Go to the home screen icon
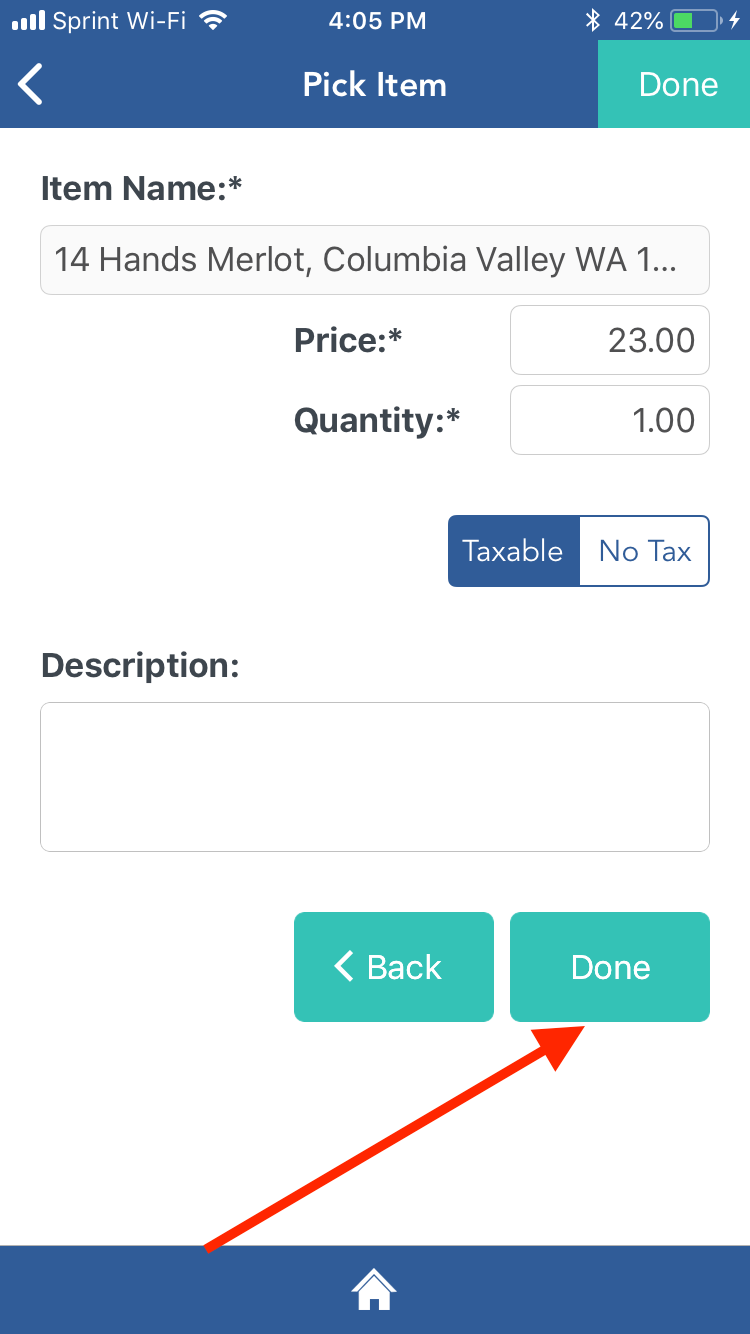The width and height of the screenshot is (750, 1334). tap(374, 1289)
